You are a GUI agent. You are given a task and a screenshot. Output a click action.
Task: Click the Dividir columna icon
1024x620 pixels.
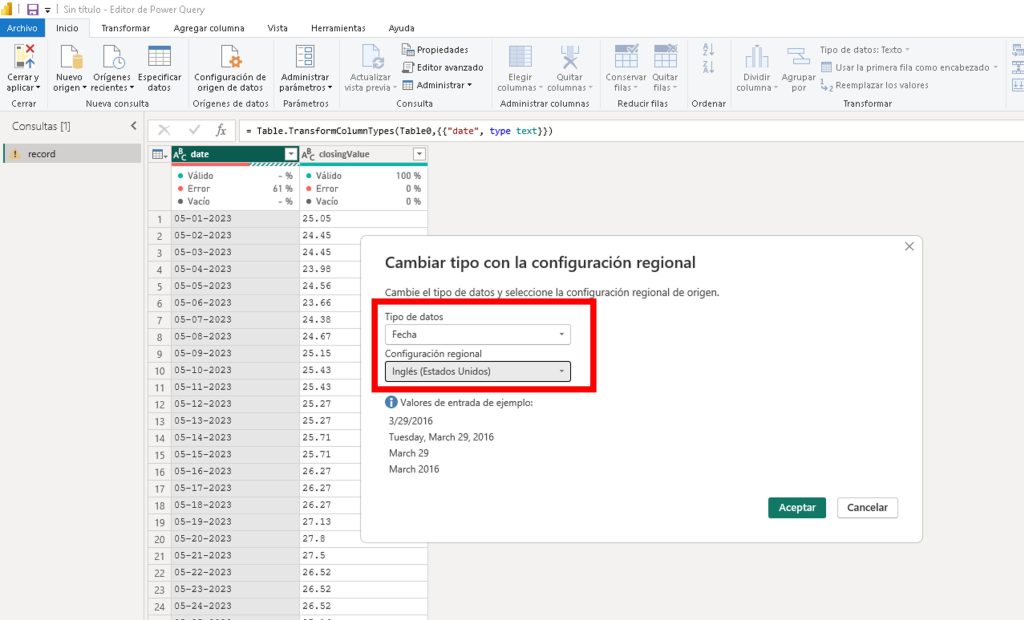click(x=756, y=58)
